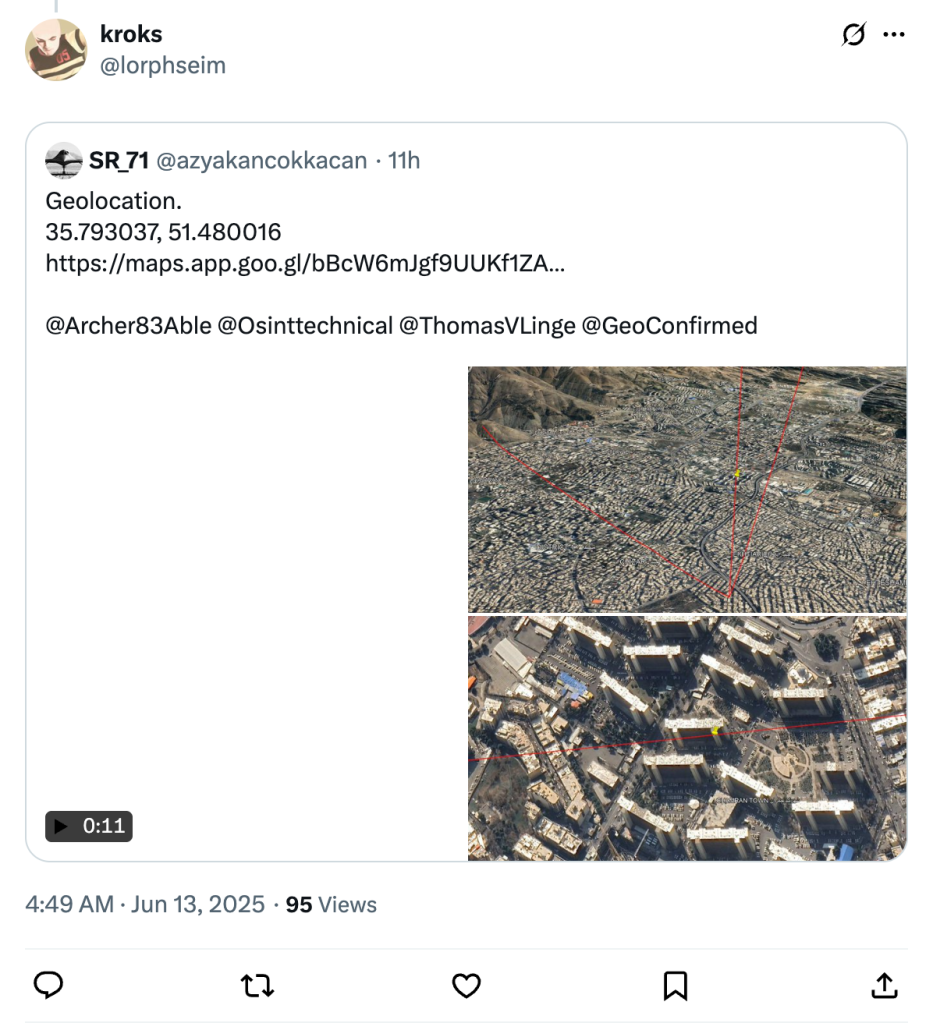Like the post with heart icon
933x1023 pixels.
466,986
